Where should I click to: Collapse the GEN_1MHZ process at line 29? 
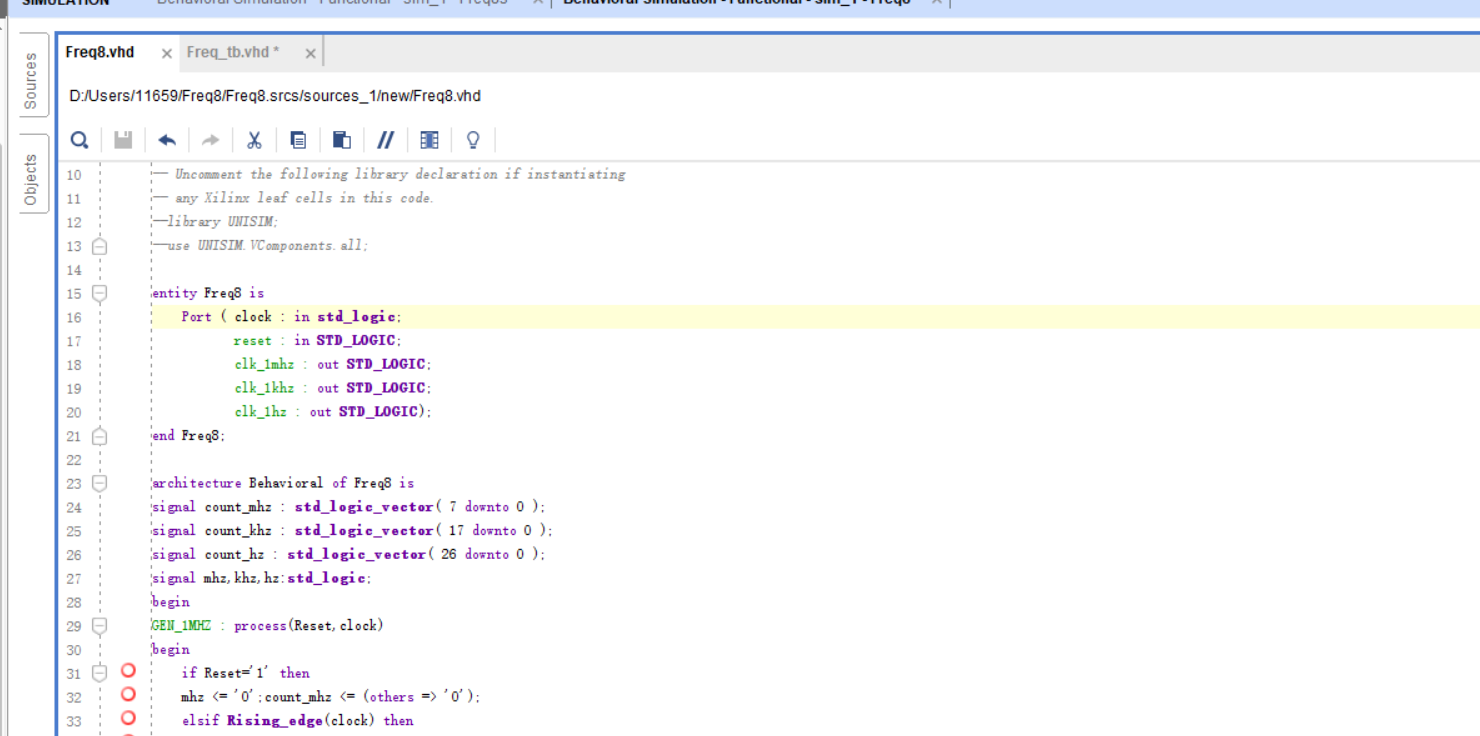point(99,626)
